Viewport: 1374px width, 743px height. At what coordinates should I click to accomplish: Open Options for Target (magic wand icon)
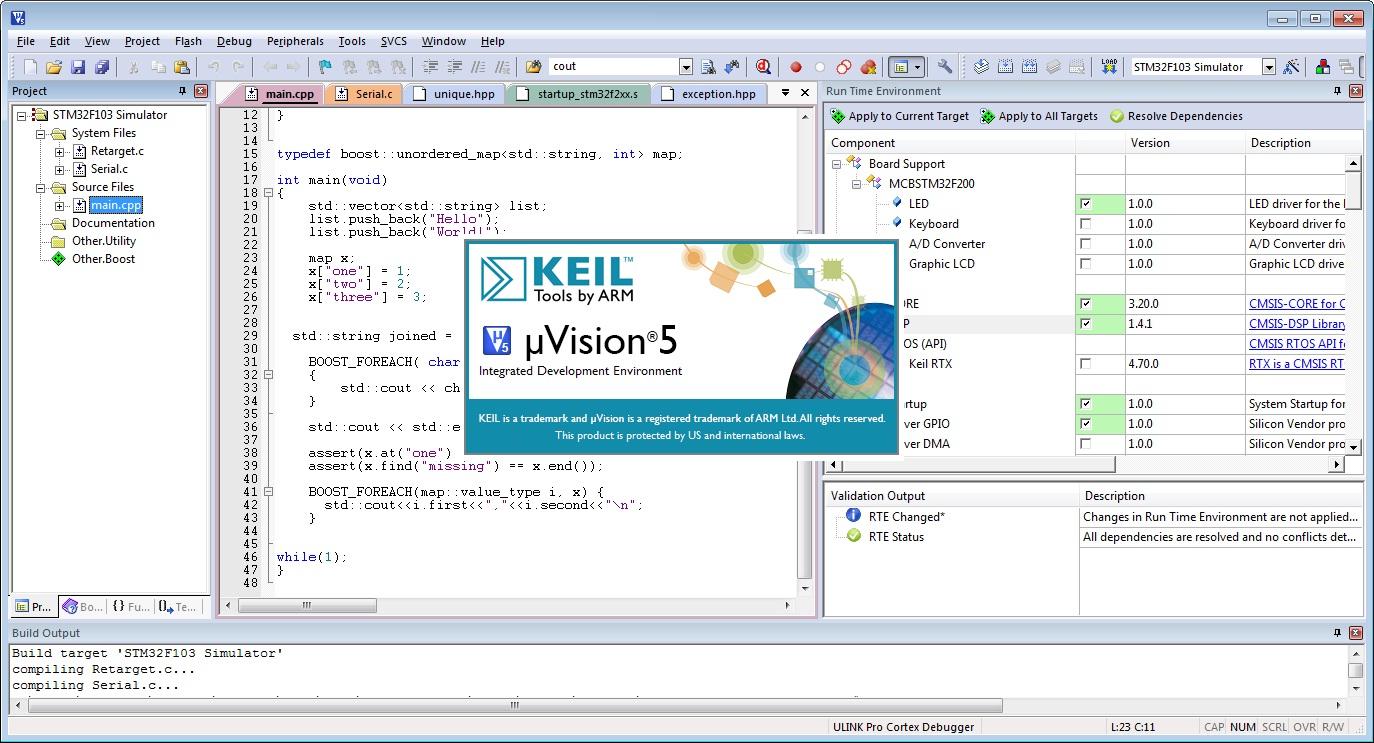(x=1292, y=67)
